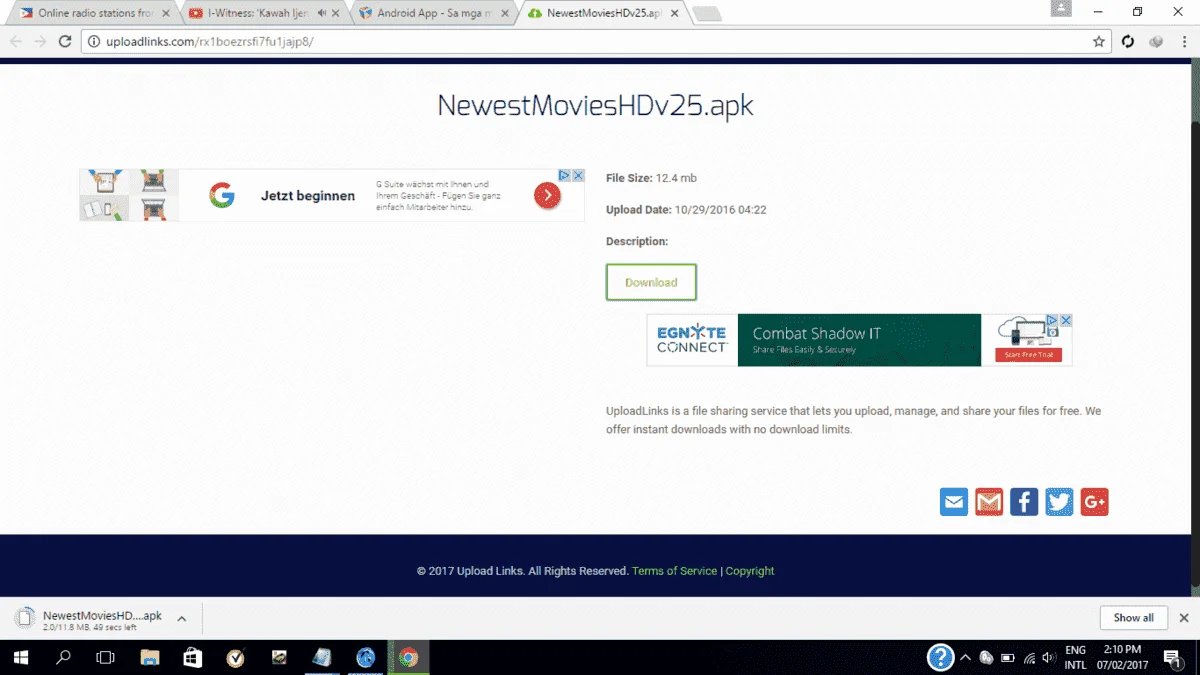The image size is (1200, 675).
Task: Click red arrow on G Suite ad
Action: click(x=546, y=195)
